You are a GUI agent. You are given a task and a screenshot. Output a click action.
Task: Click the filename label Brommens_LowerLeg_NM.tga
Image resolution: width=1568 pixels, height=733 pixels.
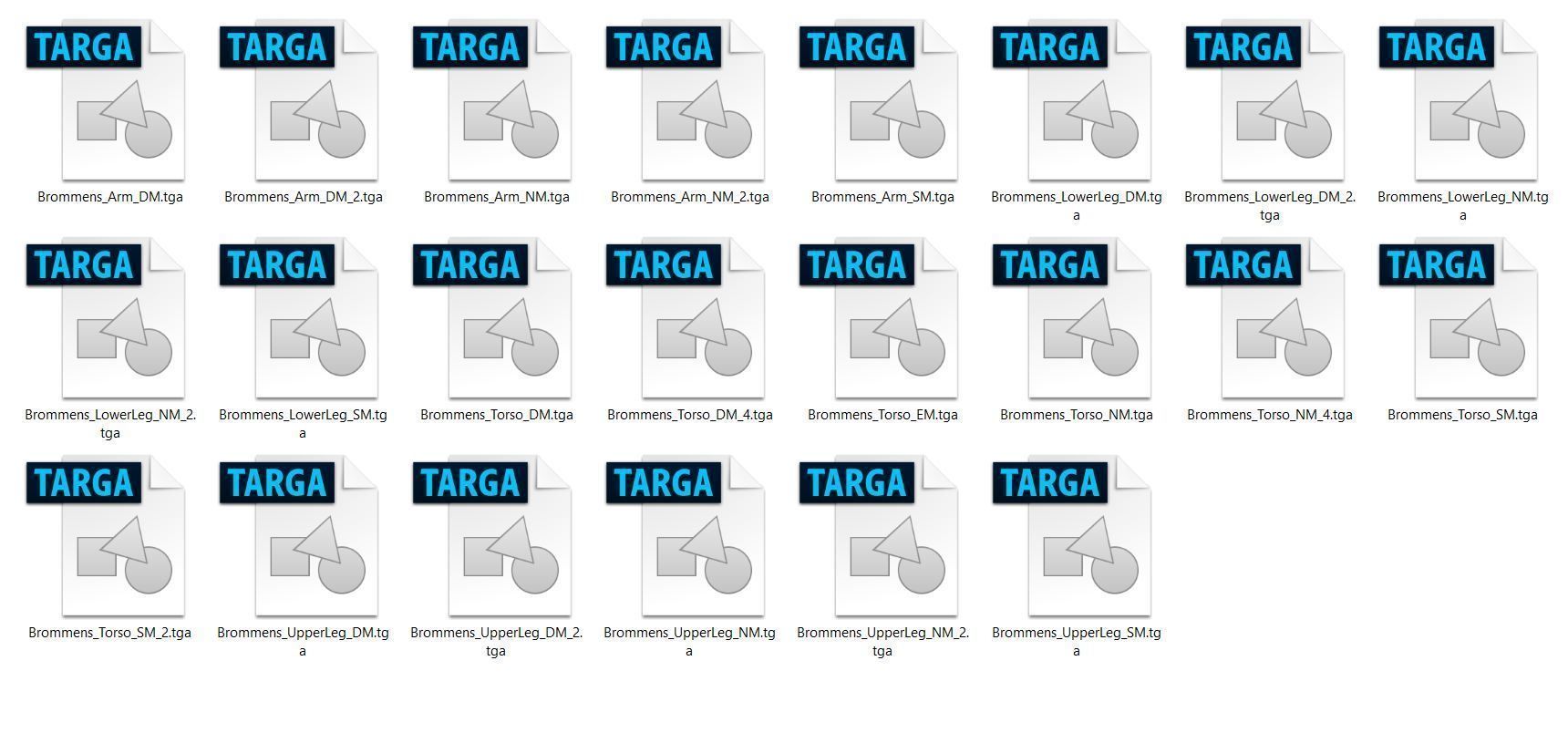click(1463, 206)
